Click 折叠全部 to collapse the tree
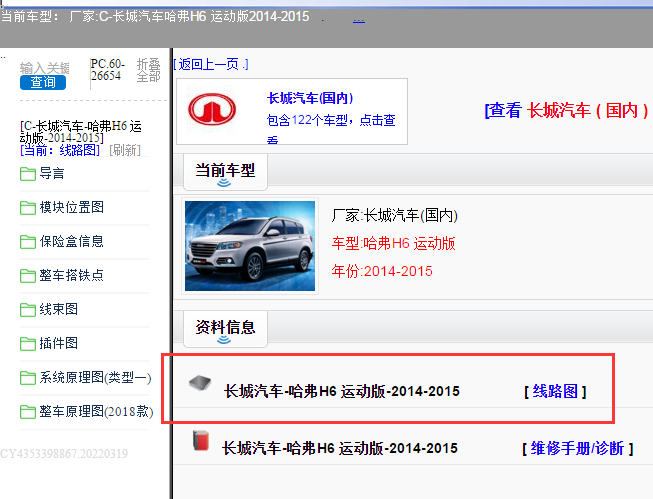Image resolution: width=653 pixels, height=499 pixels. click(149, 70)
